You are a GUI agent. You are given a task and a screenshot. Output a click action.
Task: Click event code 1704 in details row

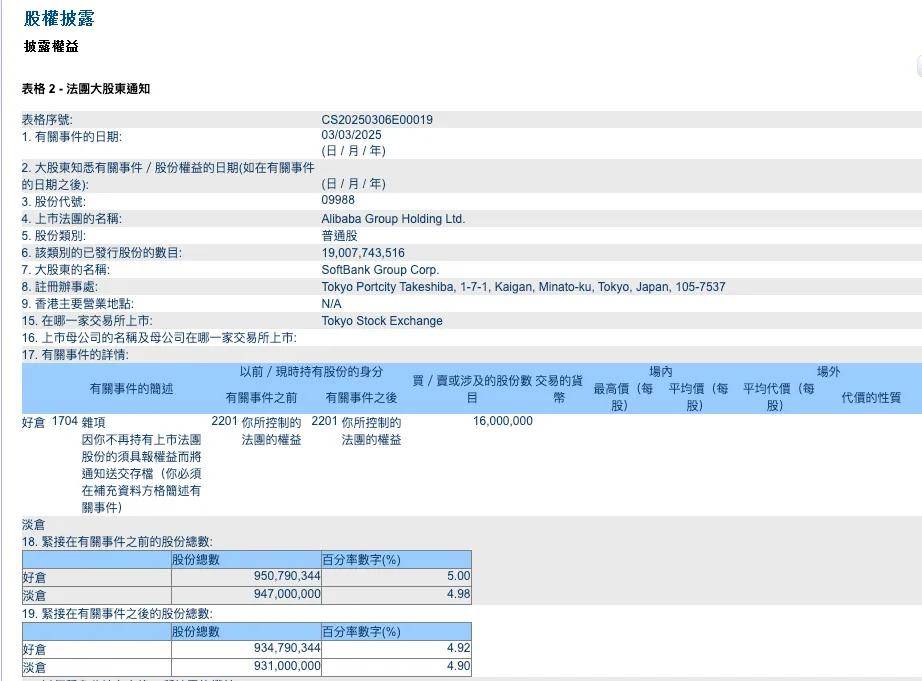coord(65,421)
